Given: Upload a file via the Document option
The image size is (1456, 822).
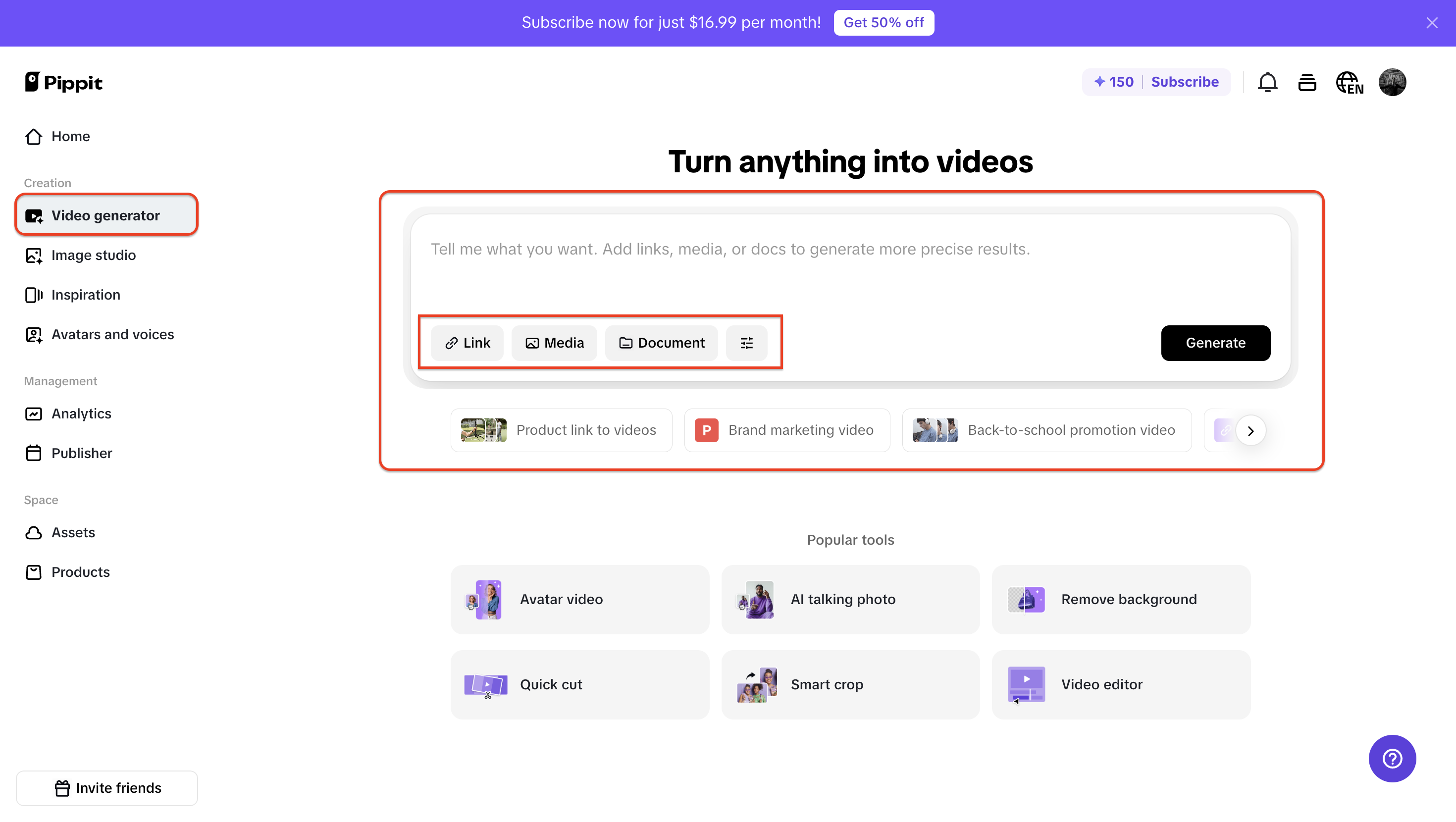Looking at the screenshot, I should pyautogui.click(x=661, y=343).
